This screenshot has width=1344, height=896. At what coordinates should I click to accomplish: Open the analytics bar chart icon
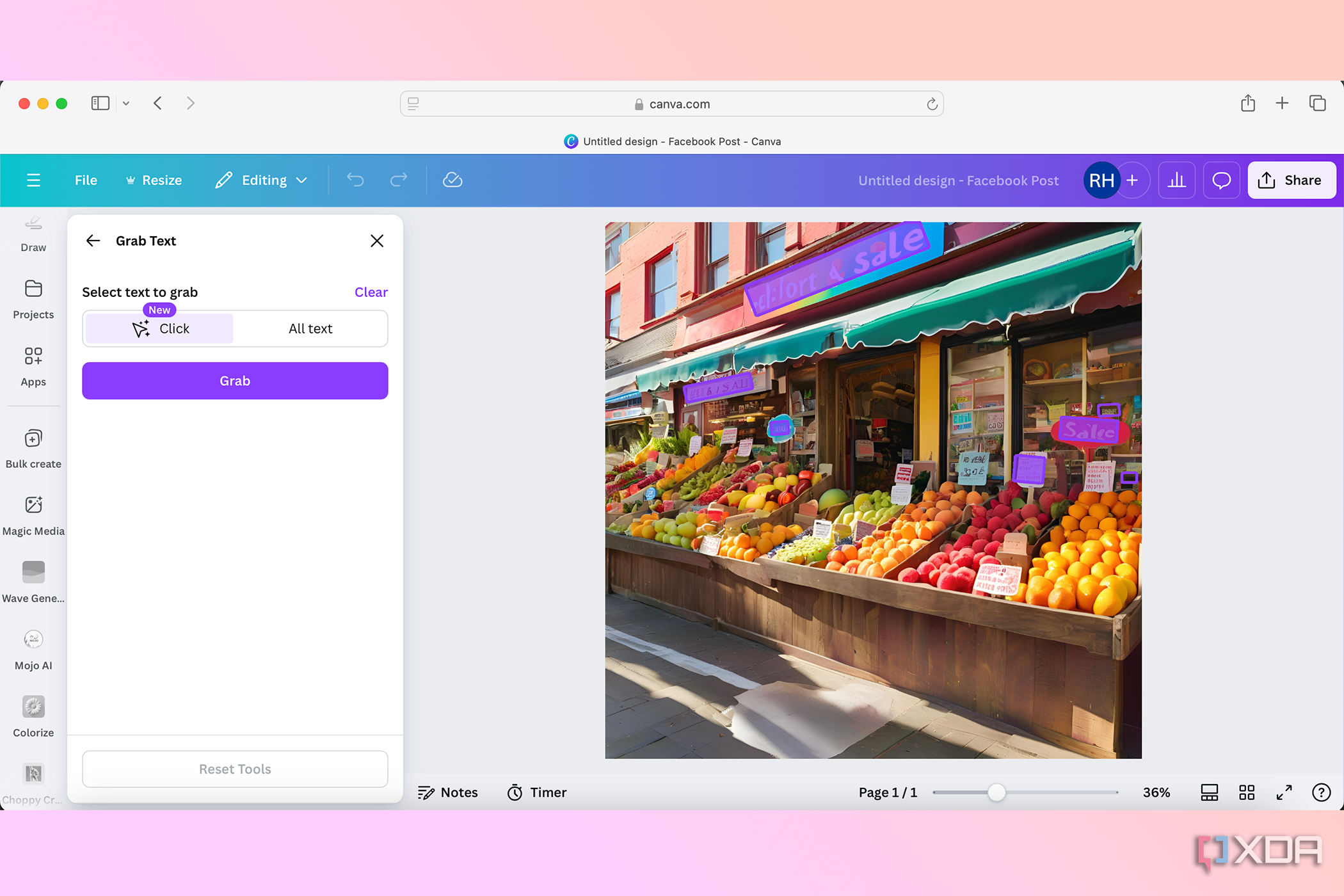coord(1176,180)
